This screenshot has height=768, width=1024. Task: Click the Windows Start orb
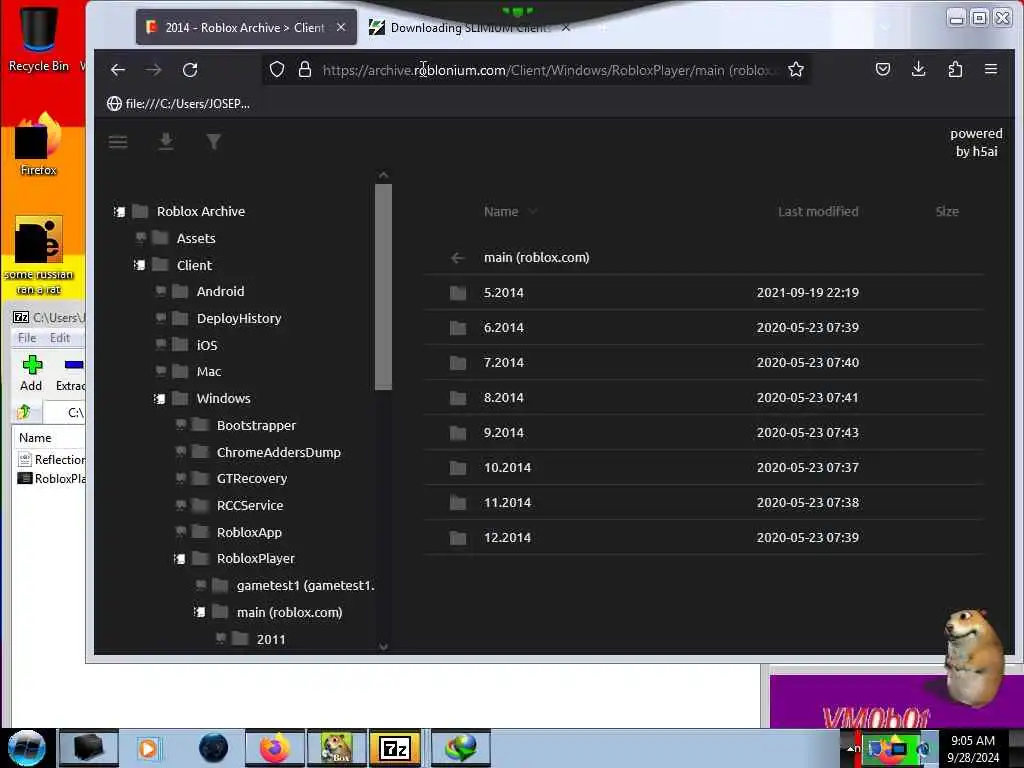point(27,748)
